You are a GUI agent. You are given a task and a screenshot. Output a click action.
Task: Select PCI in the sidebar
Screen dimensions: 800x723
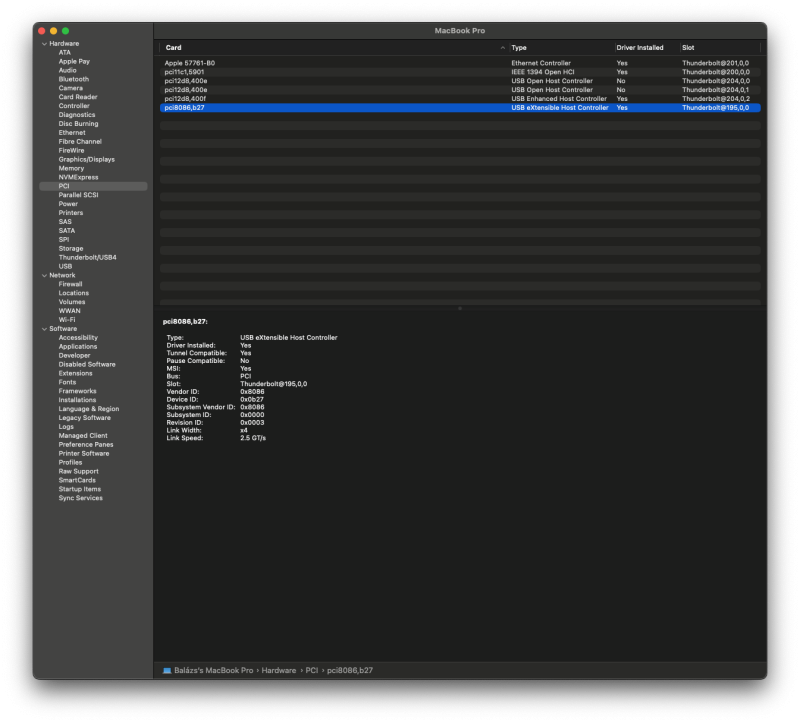(x=93, y=186)
